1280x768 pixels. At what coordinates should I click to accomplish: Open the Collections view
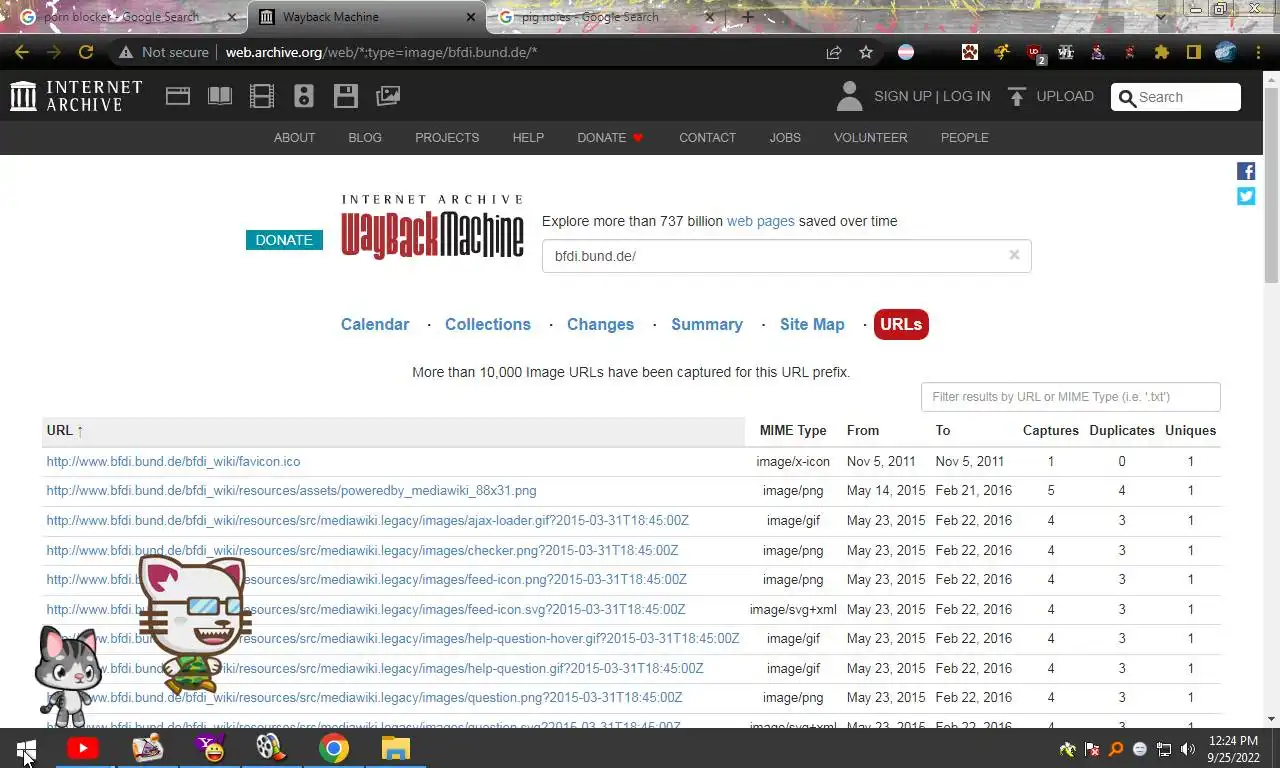pyautogui.click(x=488, y=324)
